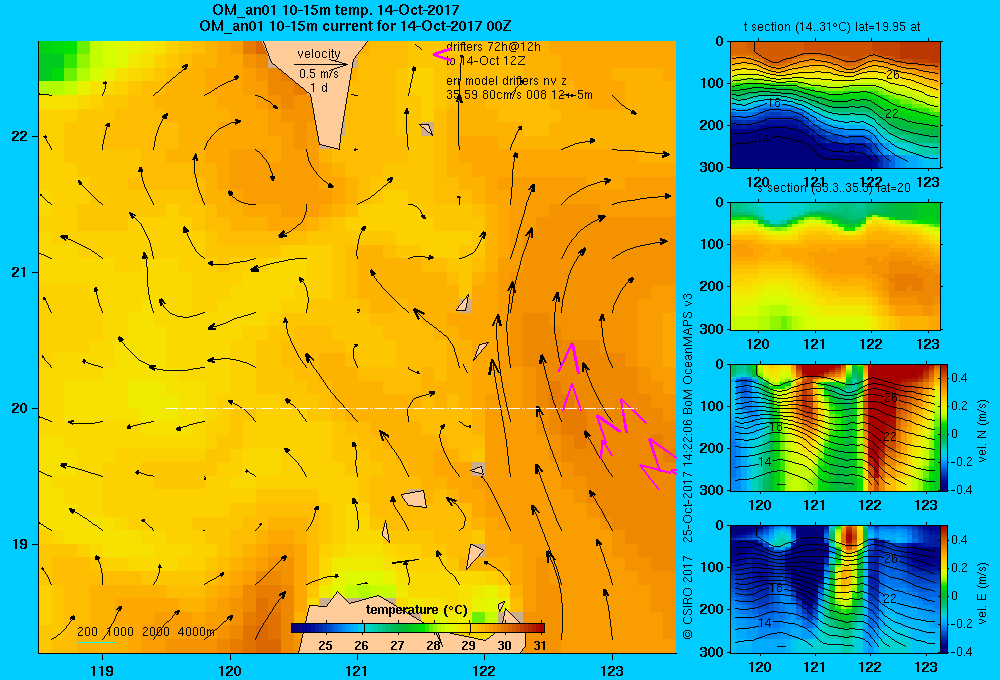1000x680 pixels.
Task: Click the "4000m" bathymetry depth legend value
Action: click(x=196, y=632)
